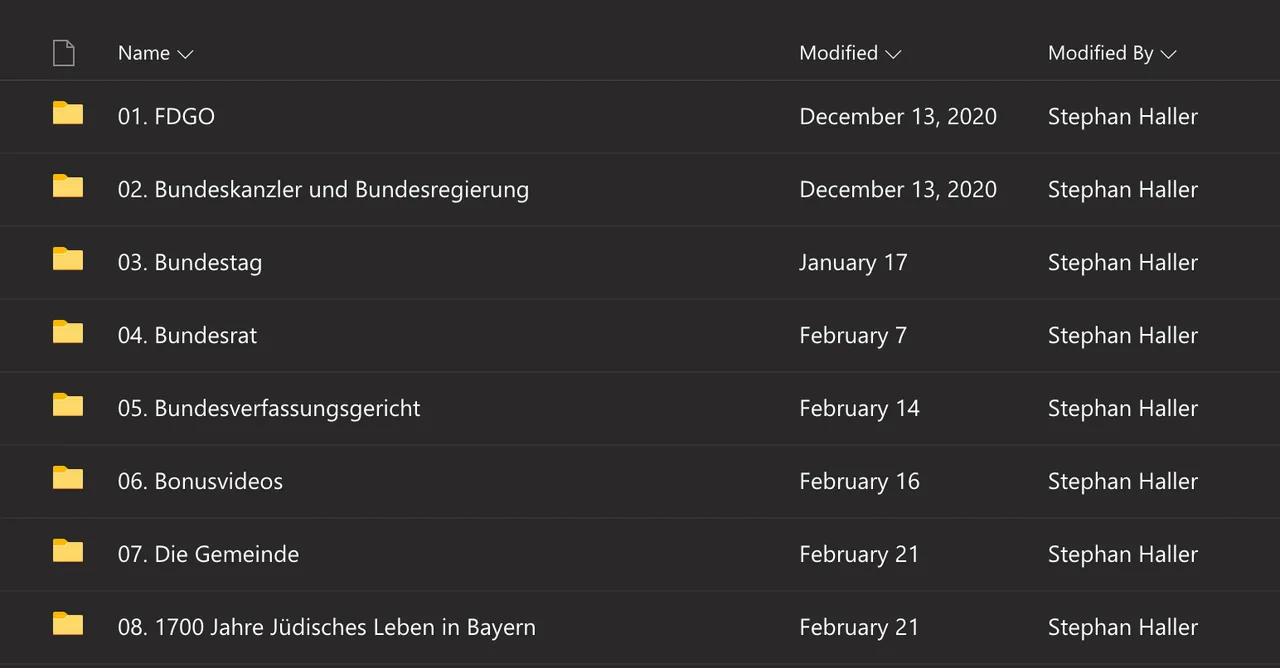1280x668 pixels.
Task: Open the 01. FDGO folder
Action: pos(166,116)
